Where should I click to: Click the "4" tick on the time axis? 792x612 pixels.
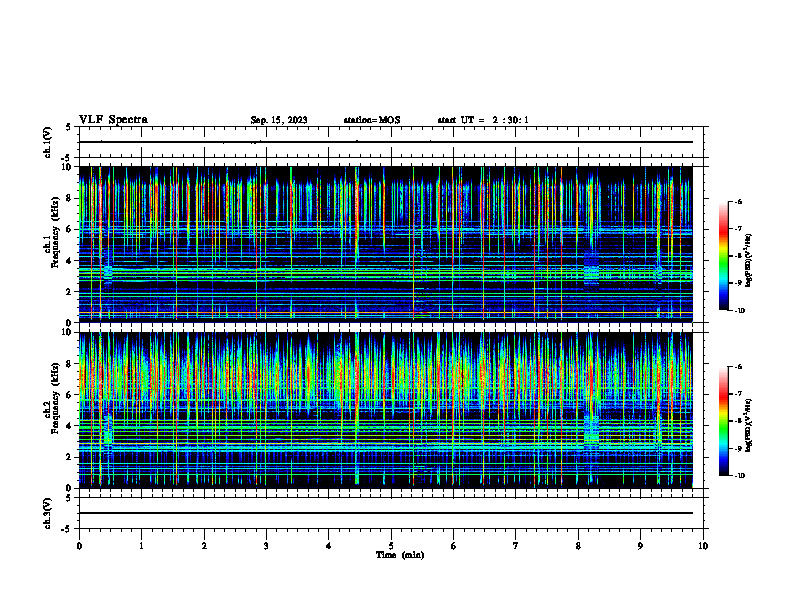pos(329,546)
